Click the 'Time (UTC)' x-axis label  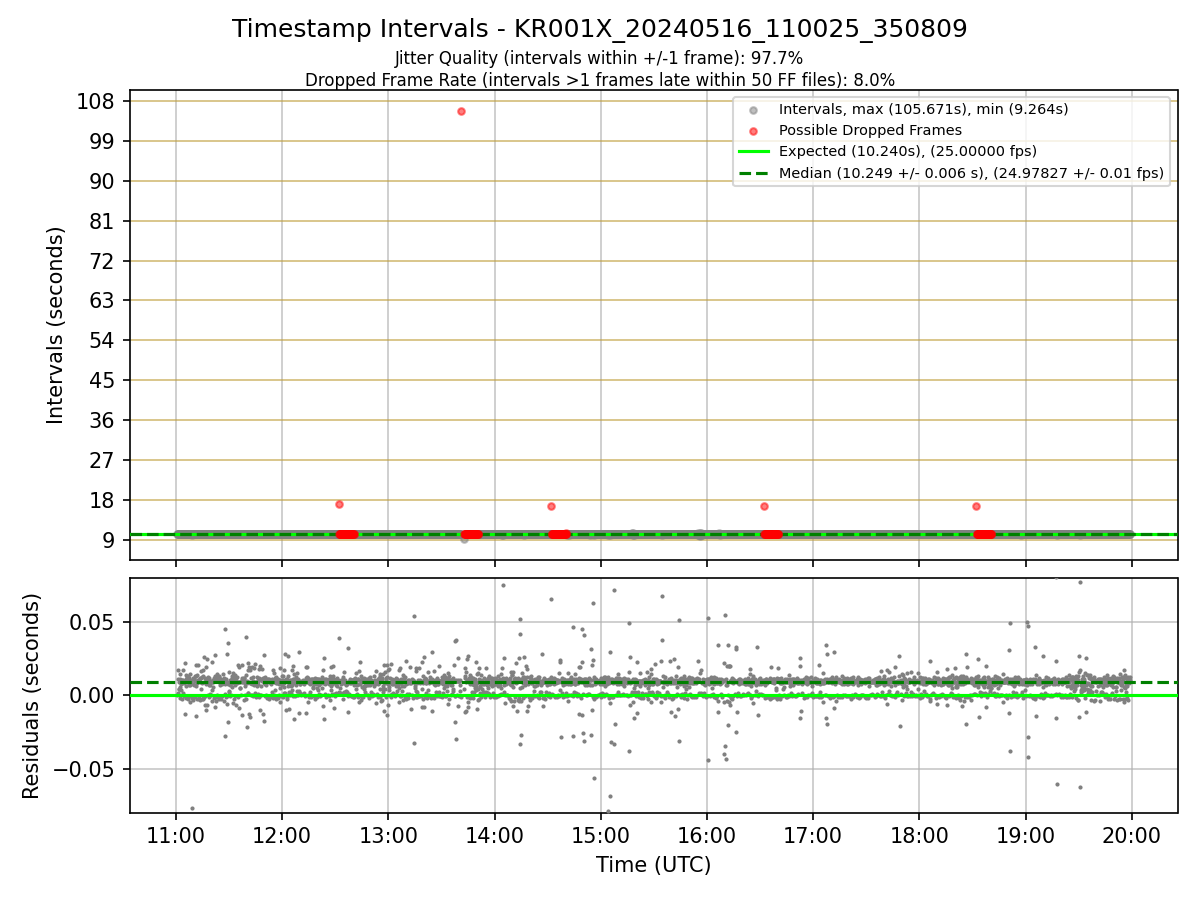pyautogui.click(x=654, y=865)
